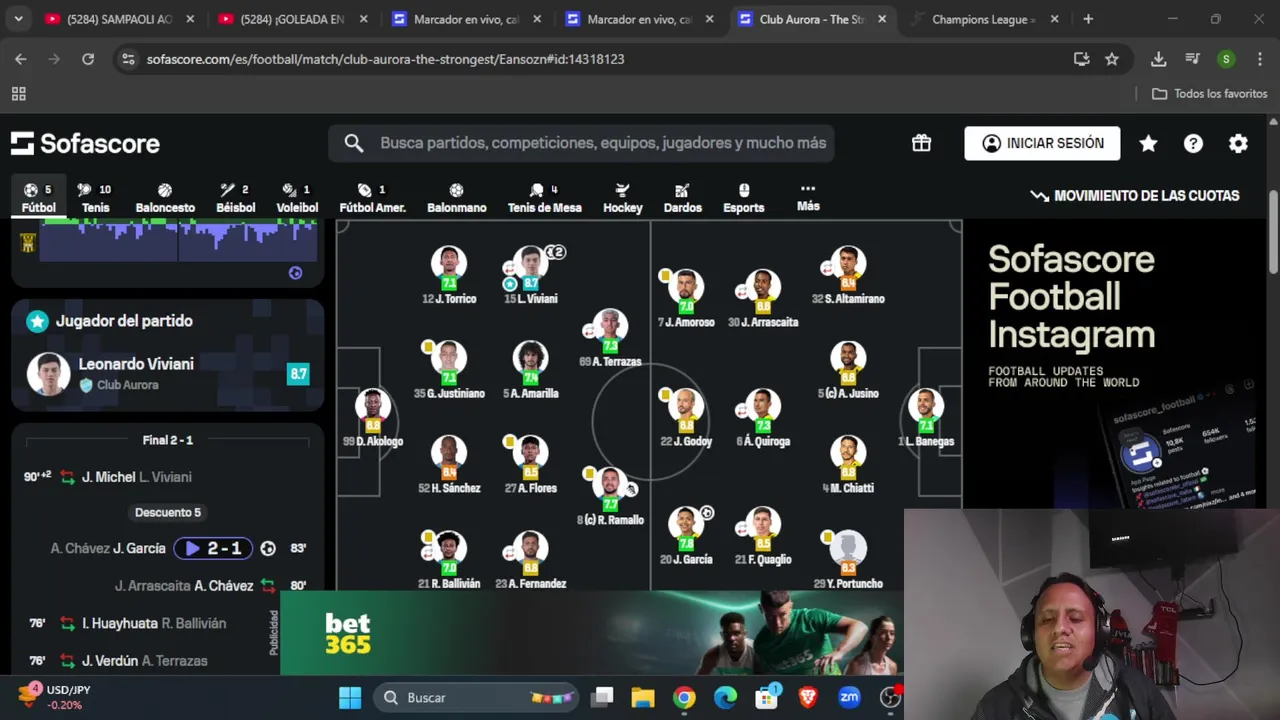Open Chrome tab search dropdown arrow
The height and width of the screenshot is (720, 1280).
pos(19,19)
